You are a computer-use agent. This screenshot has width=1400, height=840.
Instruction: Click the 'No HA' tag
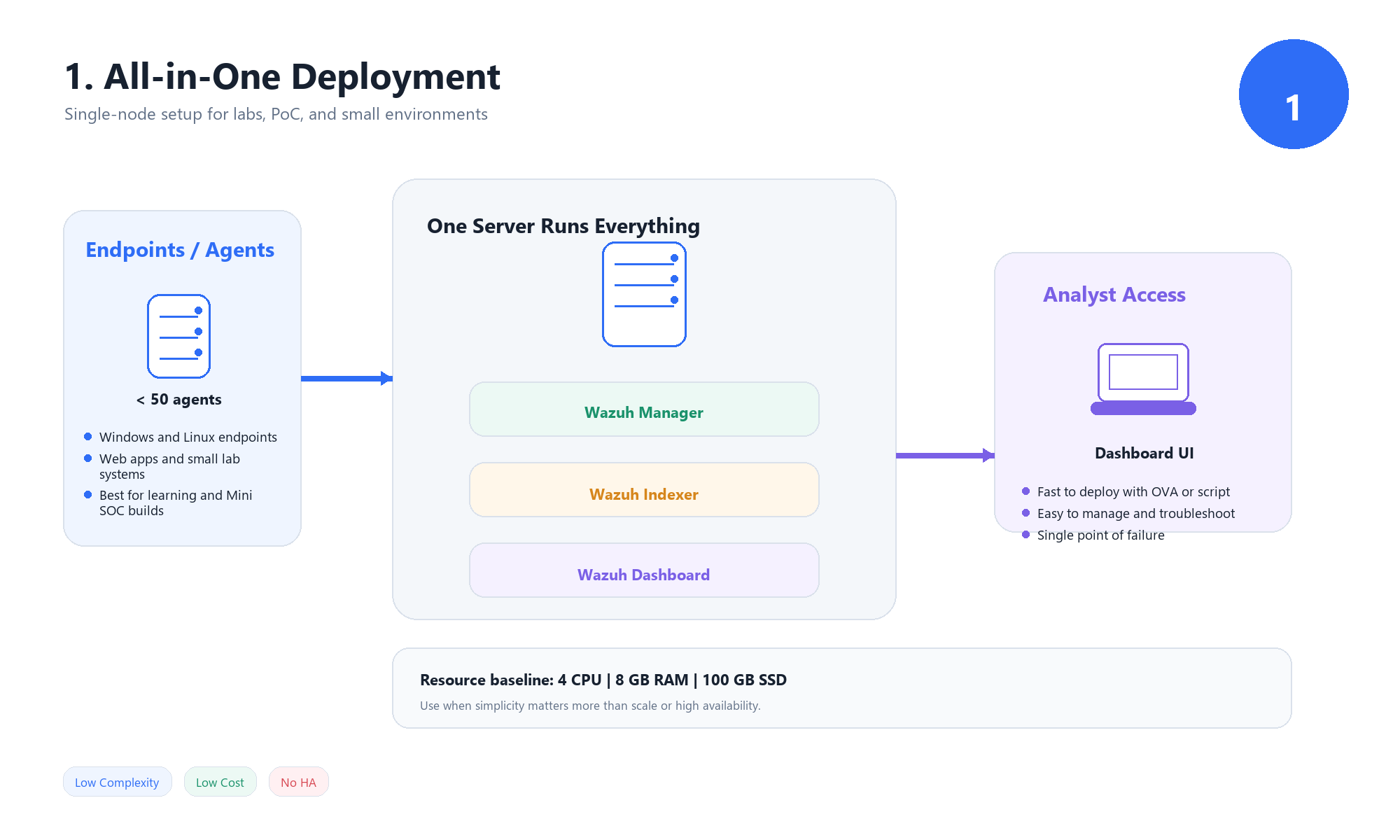click(x=298, y=782)
